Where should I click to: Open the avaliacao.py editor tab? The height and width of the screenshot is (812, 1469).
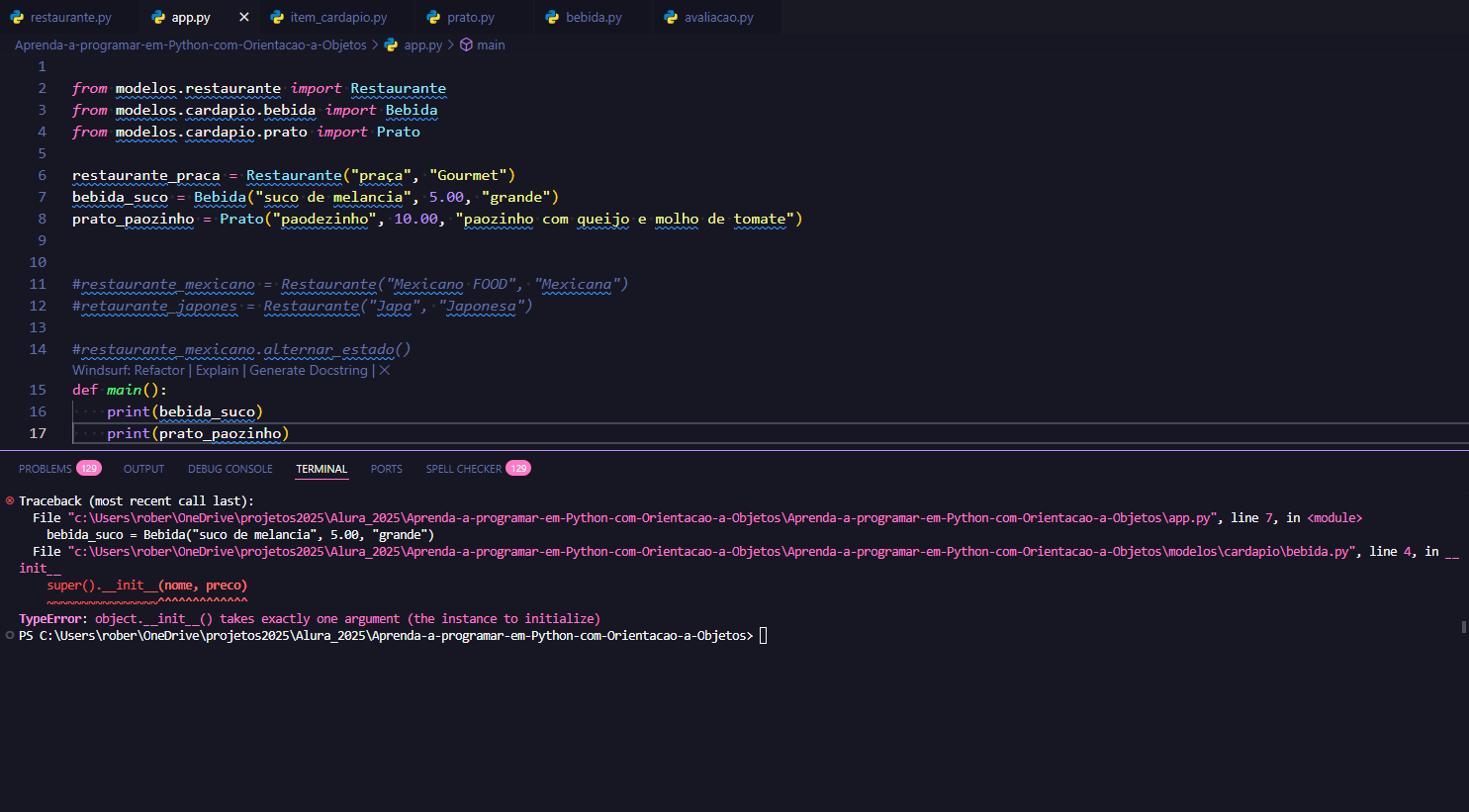pyautogui.click(x=718, y=17)
